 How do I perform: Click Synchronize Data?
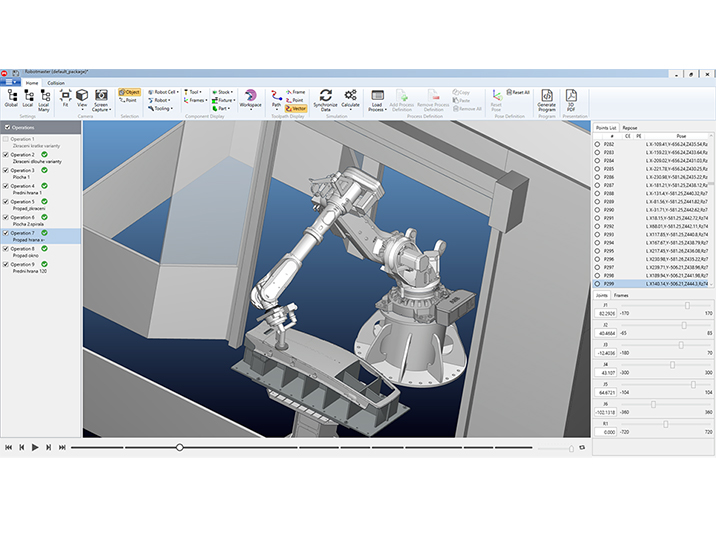[325, 100]
